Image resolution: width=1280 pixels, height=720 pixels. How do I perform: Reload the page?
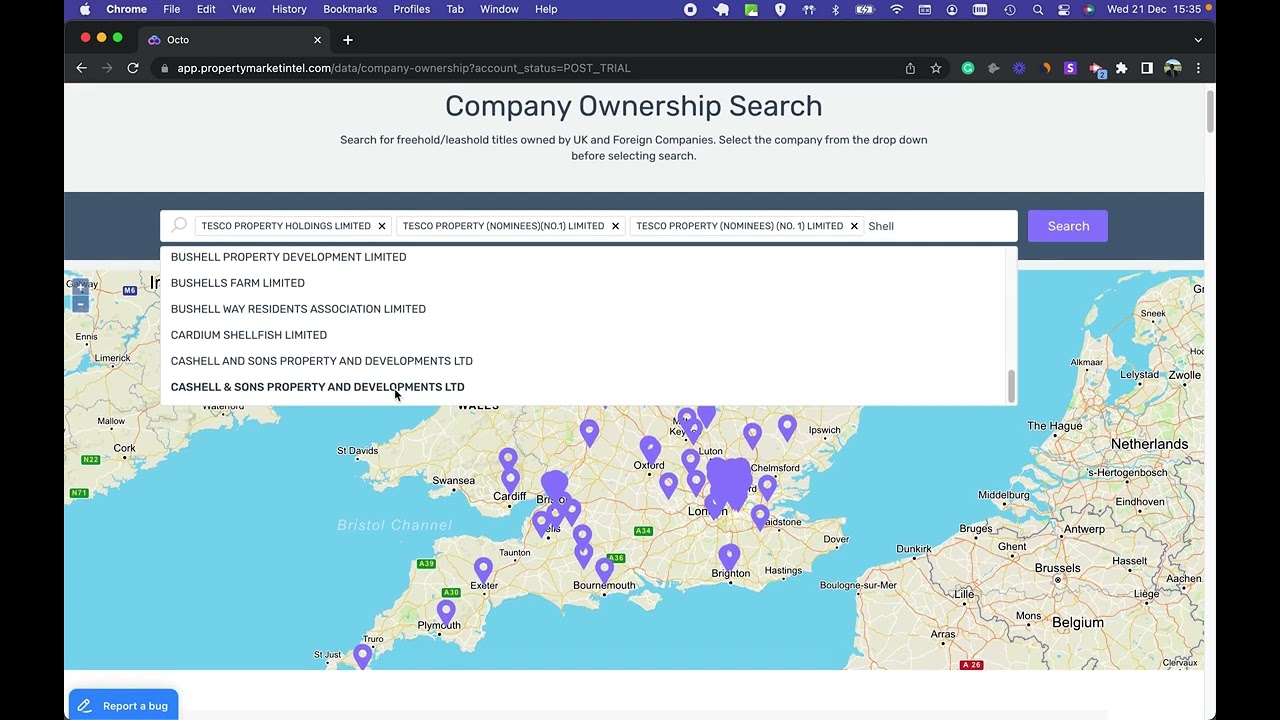point(133,68)
